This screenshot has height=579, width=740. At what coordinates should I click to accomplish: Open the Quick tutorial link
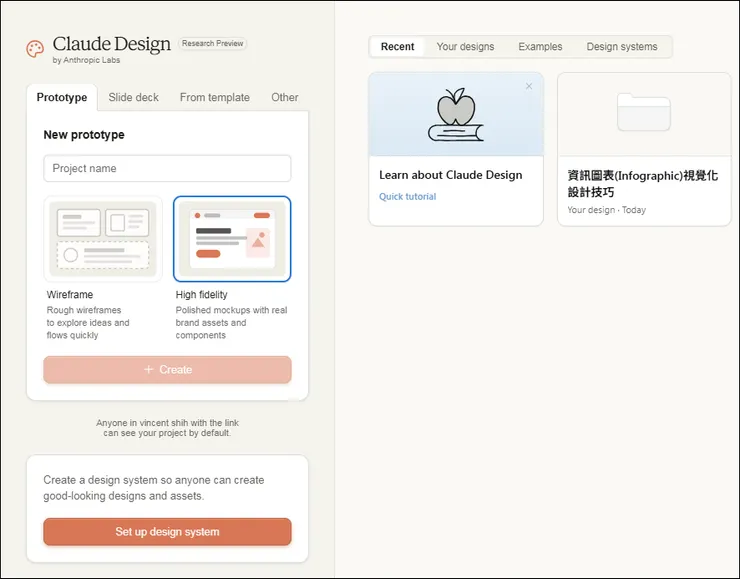(408, 197)
